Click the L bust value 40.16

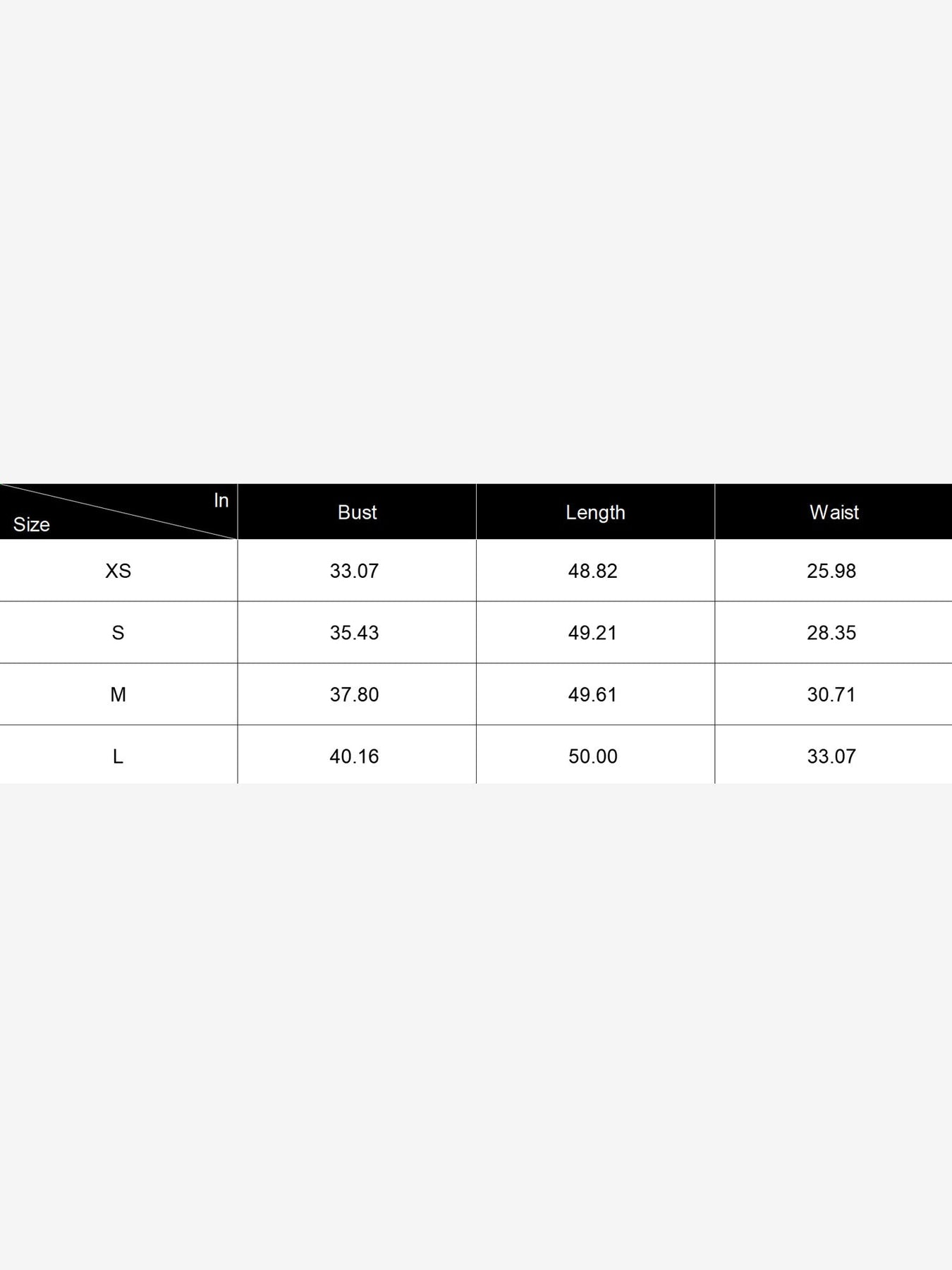click(x=354, y=756)
